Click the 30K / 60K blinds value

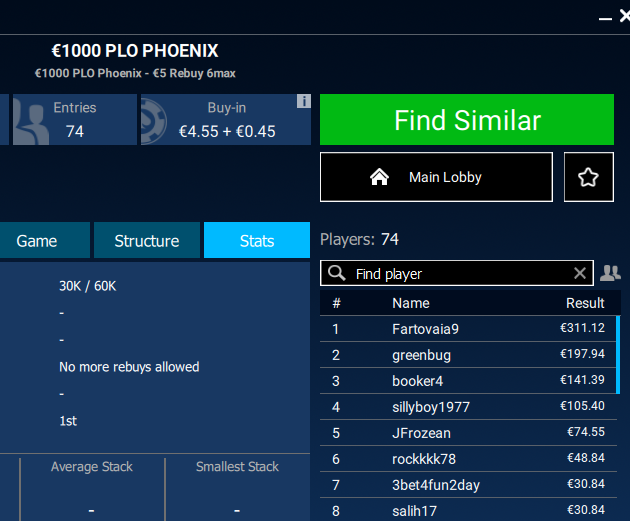[88, 286]
